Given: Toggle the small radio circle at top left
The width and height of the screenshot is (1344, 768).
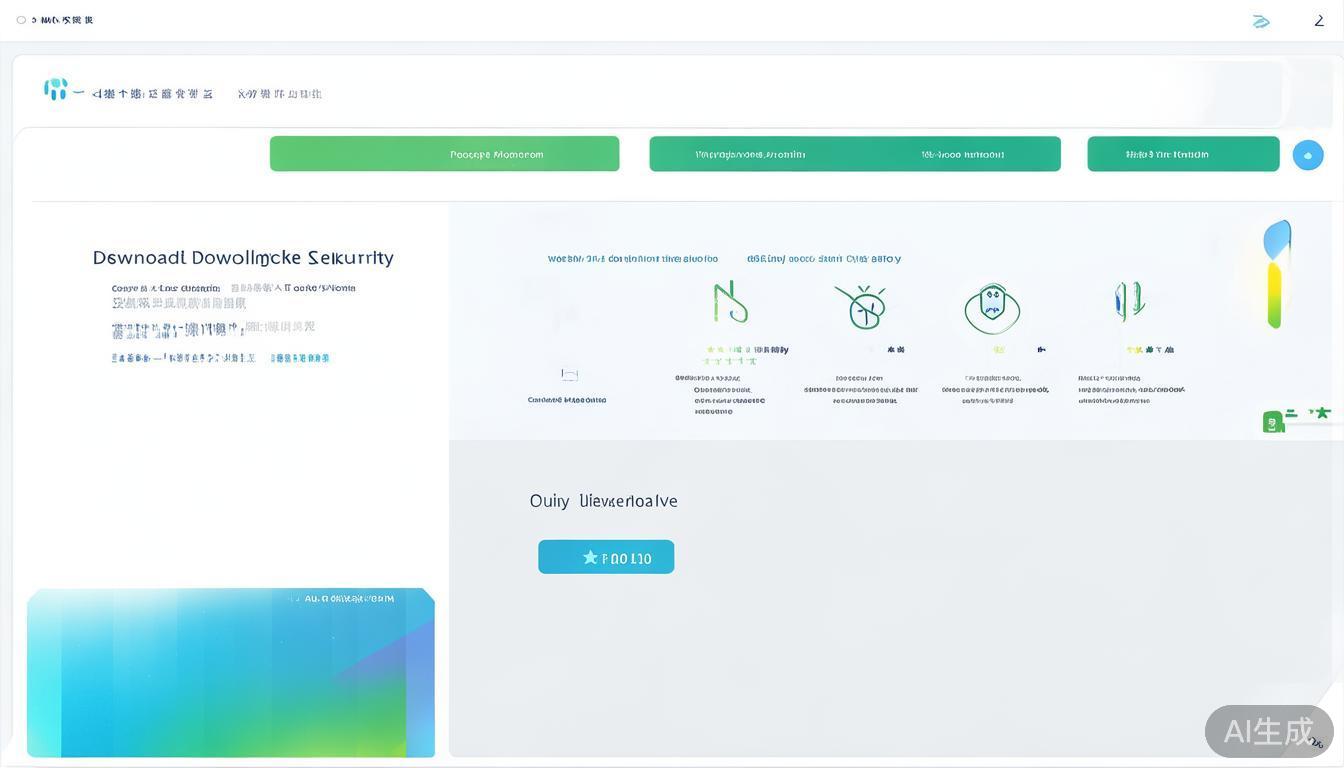Looking at the screenshot, I should (21, 20).
